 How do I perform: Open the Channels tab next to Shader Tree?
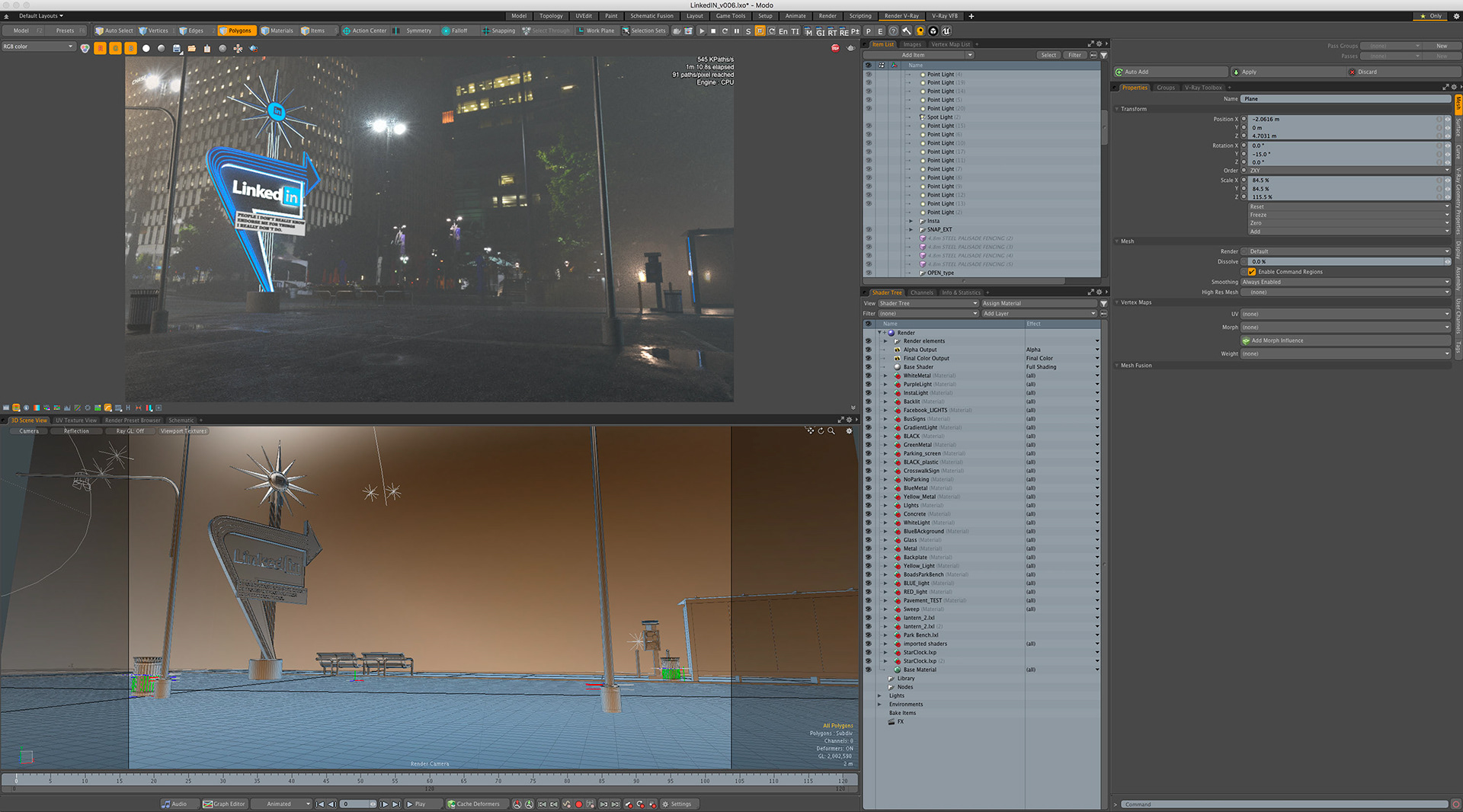point(921,293)
